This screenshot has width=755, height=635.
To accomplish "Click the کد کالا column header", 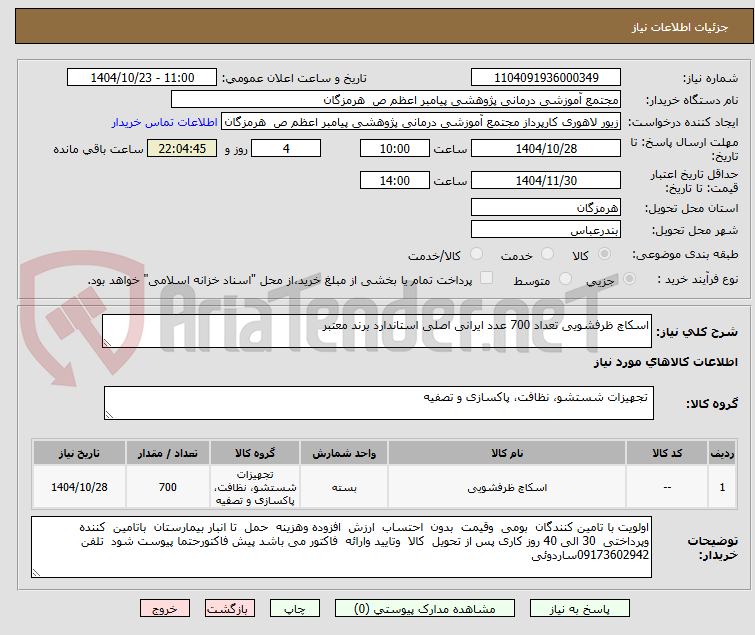I will tap(667, 453).
